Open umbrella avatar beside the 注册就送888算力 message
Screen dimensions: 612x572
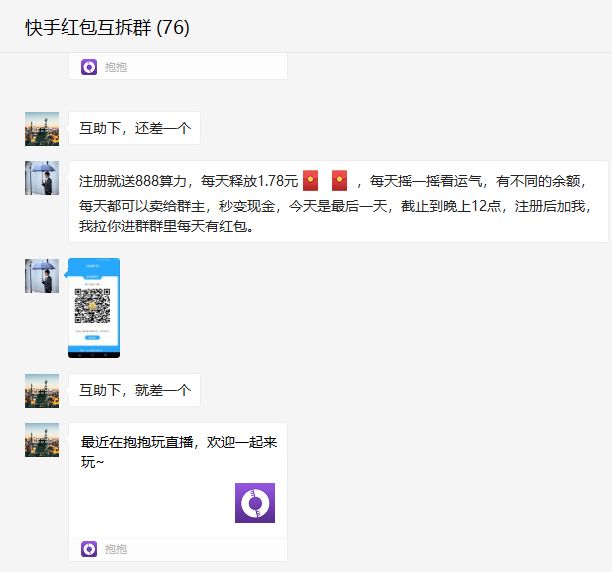42,178
